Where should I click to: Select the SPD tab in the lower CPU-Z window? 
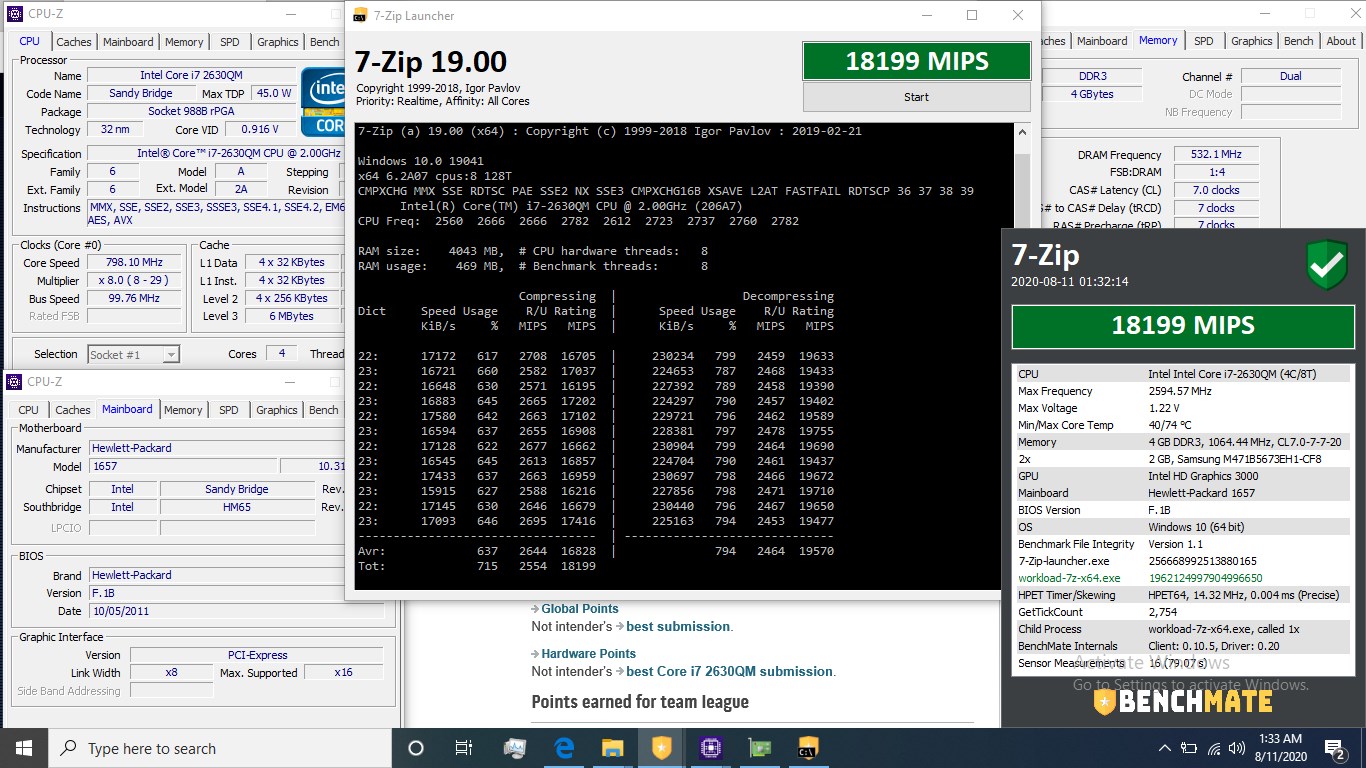pos(229,410)
